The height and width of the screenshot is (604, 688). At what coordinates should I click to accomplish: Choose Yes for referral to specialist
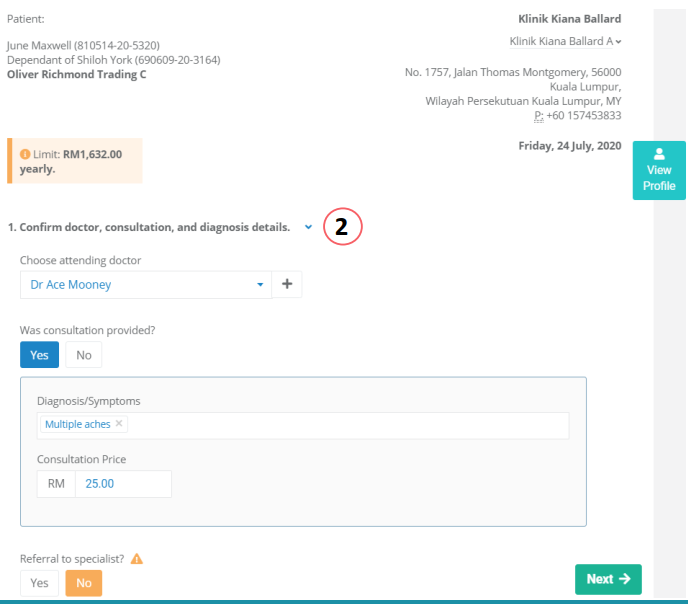coord(39,583)
